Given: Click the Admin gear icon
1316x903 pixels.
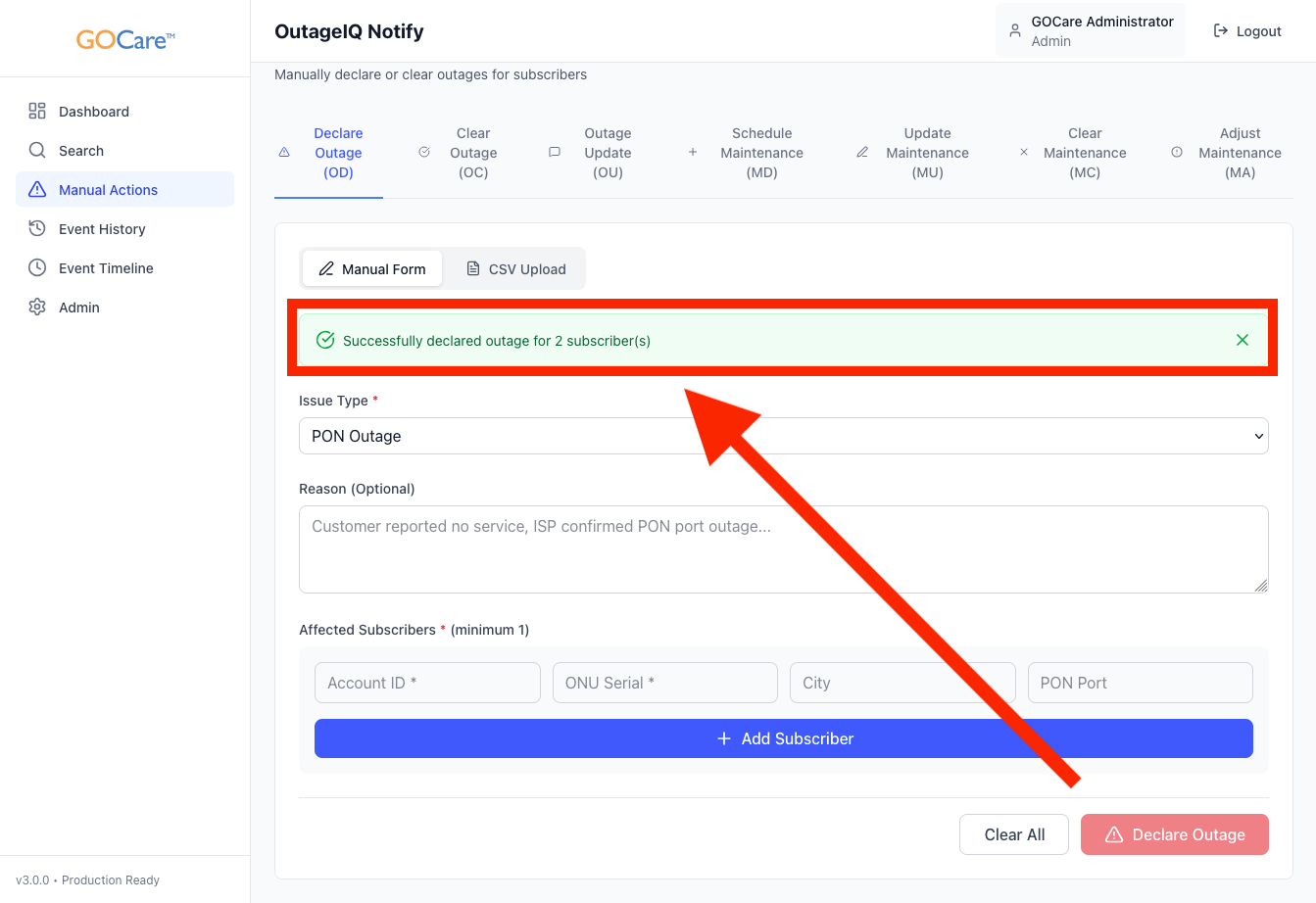Looking at the screenshot, I should 37,307.
